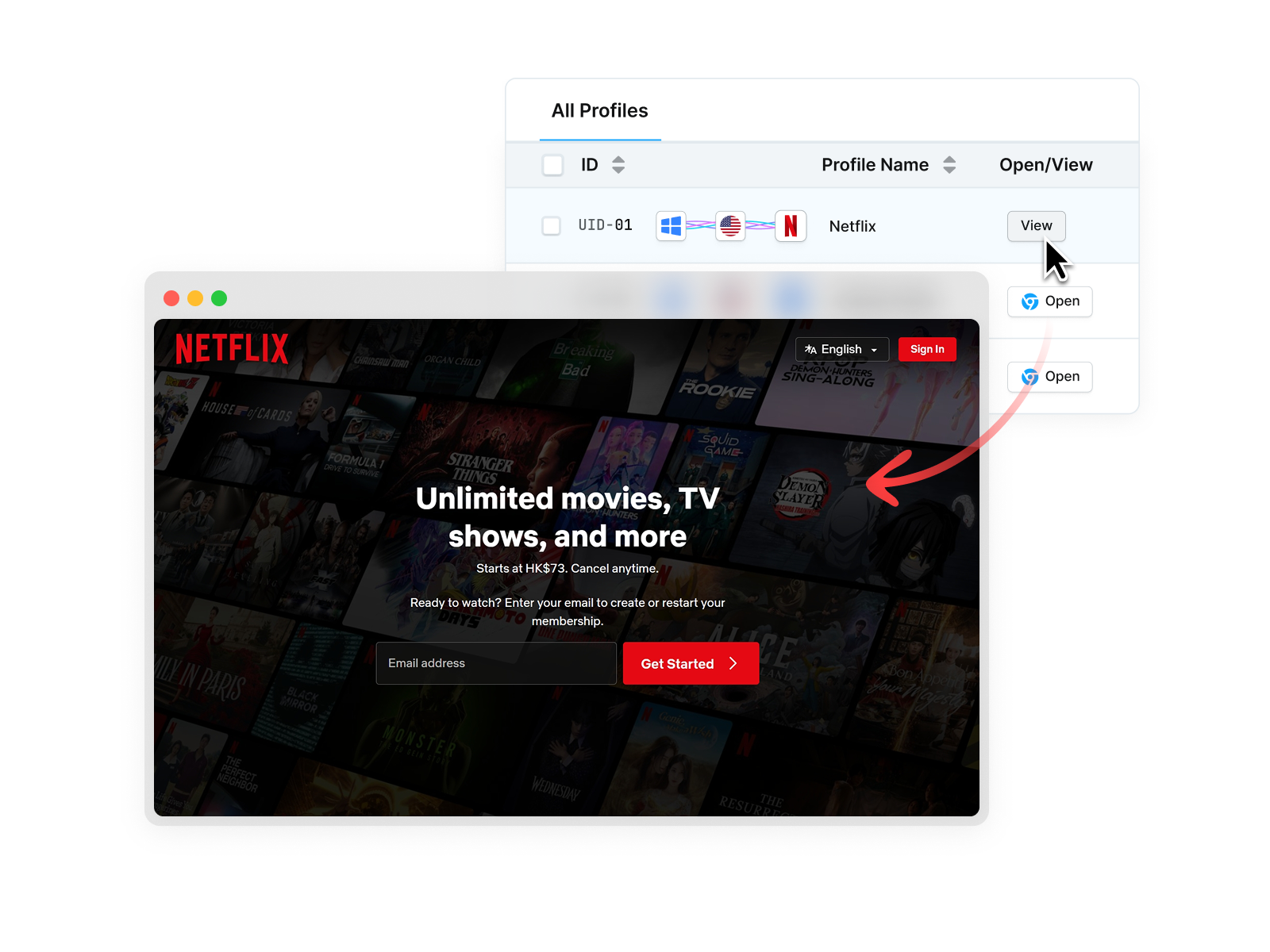Click the Windows icon on the Netflix profile row

click(671, 225)
